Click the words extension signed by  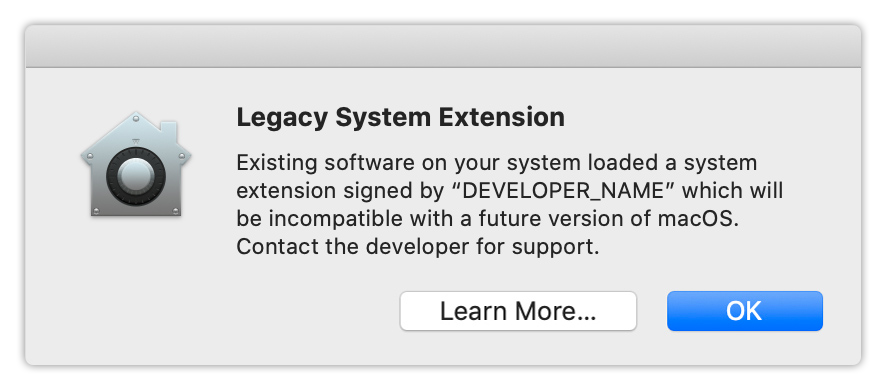(340, 192)
